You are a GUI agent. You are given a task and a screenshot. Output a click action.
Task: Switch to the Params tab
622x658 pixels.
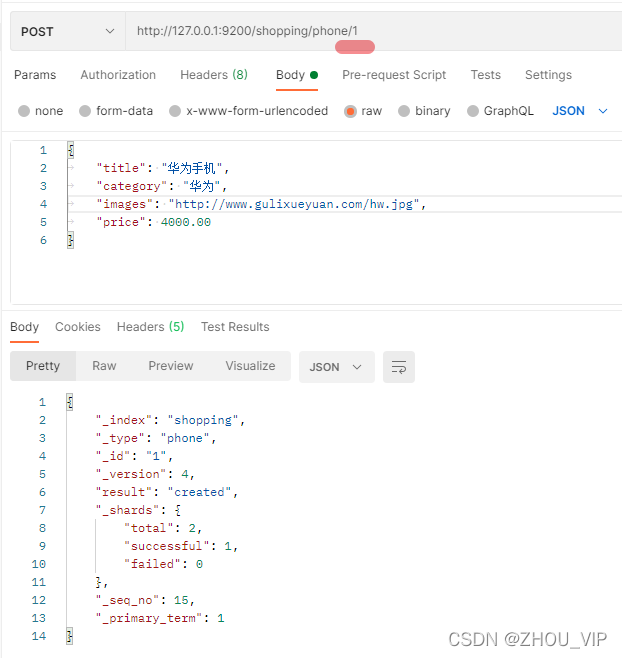[35, 75]
